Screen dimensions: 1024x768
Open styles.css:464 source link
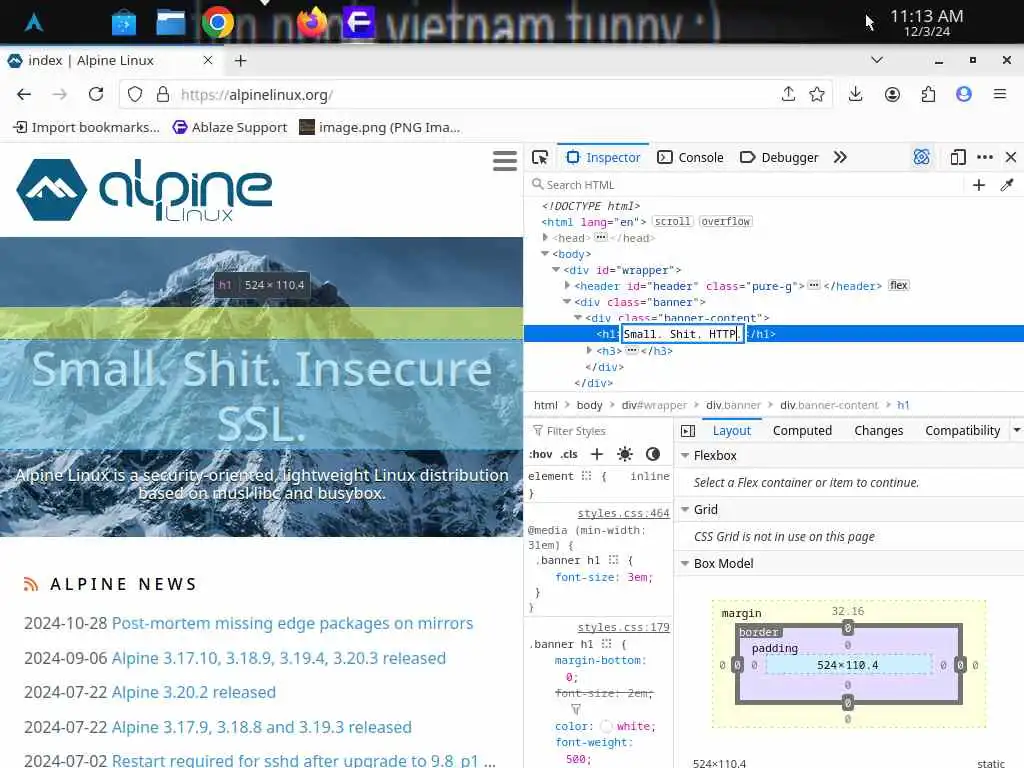[x=623, y=513]
